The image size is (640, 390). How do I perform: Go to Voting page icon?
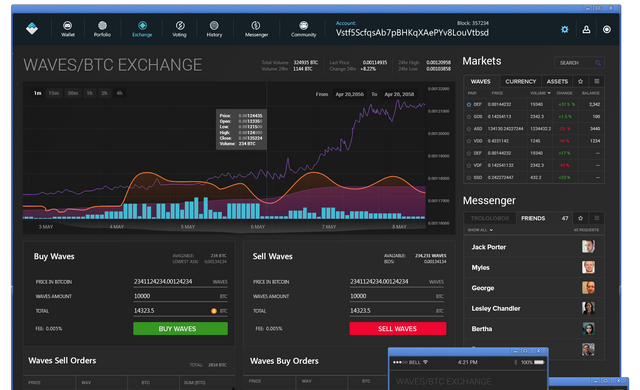pyautogui.click(x=180, y=29)
